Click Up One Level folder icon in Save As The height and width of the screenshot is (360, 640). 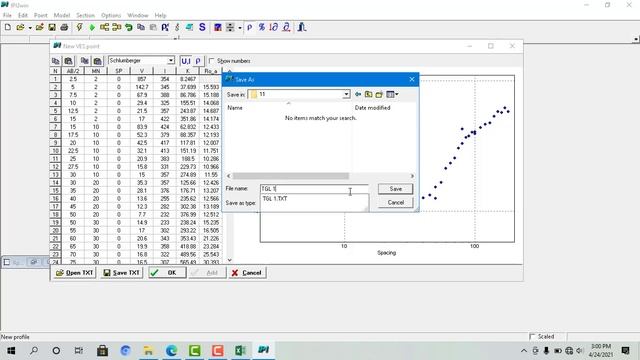point(369,94)
